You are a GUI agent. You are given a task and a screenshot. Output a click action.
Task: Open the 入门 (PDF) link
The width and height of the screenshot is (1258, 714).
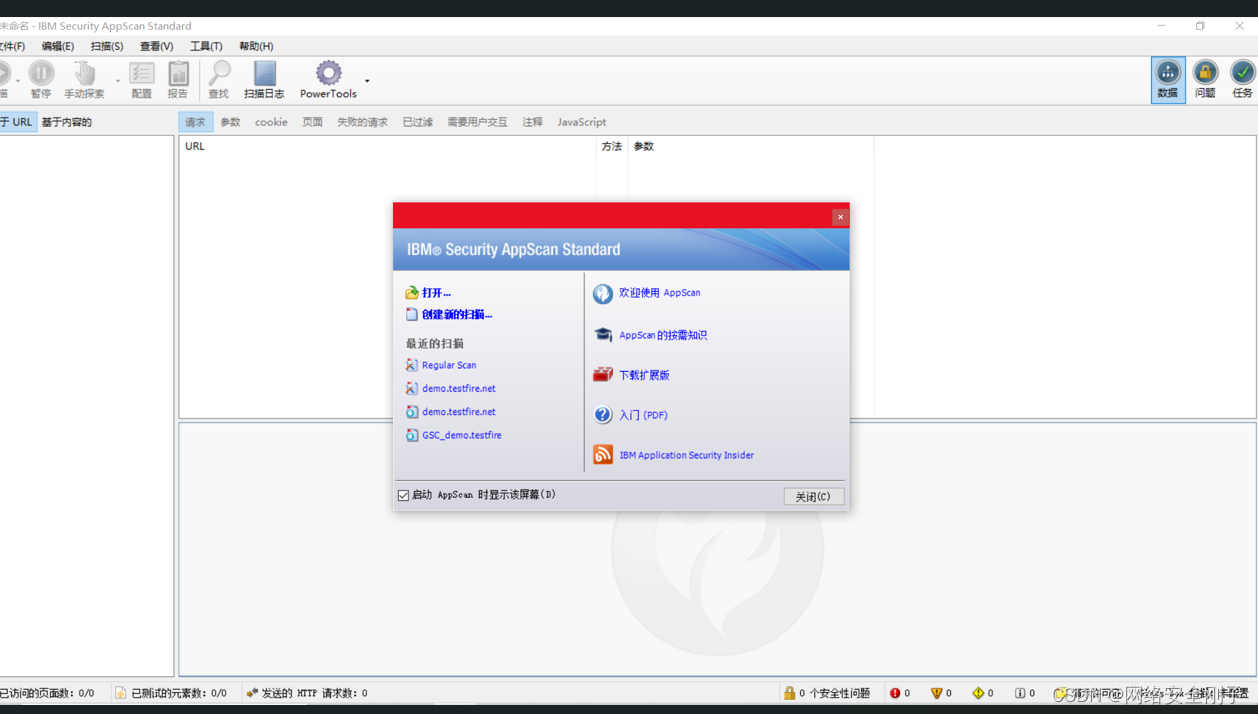pos(643,415)
